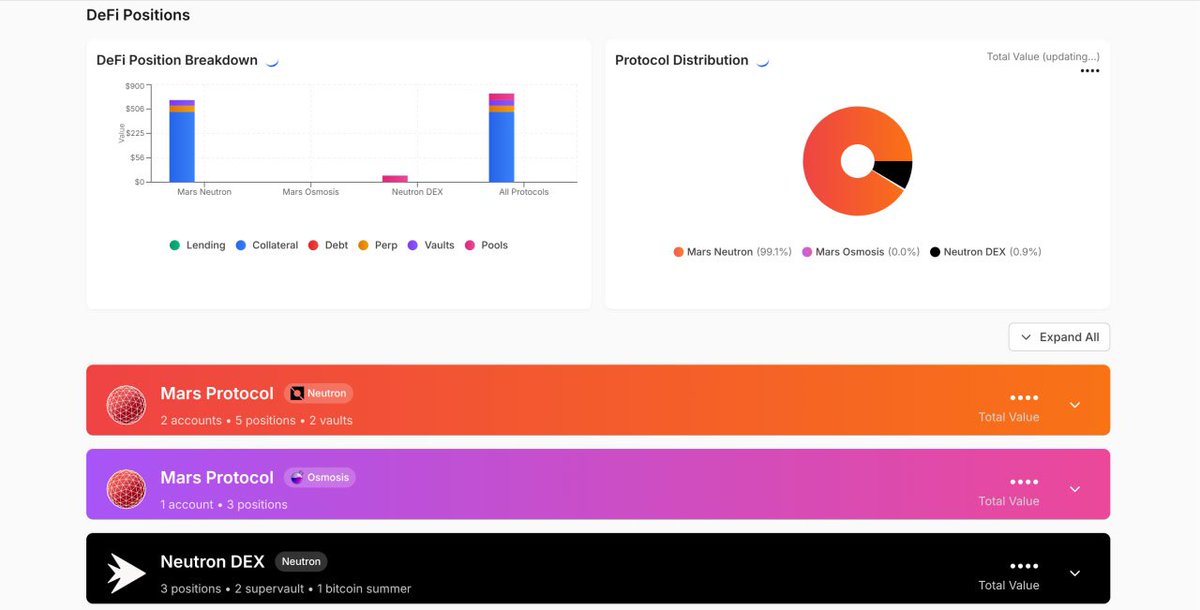
Task: Click the $225 y-axis label
Action: [x=134, y=133]
